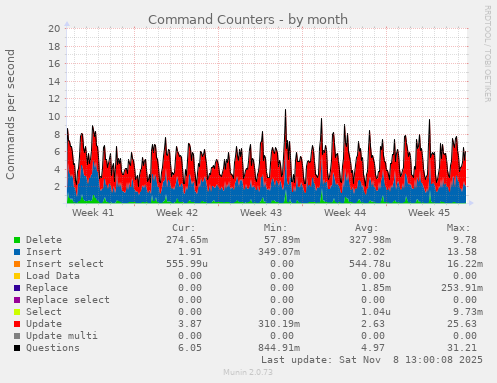Click the 'Week 41' x-axis label
This screenshot has height=383, width=497.
click(x=93, y=213)
